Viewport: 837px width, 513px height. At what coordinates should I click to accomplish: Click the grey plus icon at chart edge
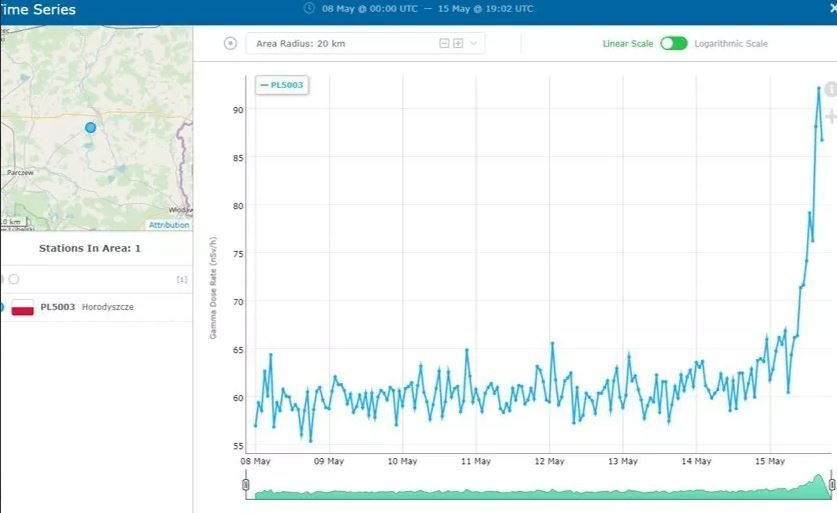point(830,116)
